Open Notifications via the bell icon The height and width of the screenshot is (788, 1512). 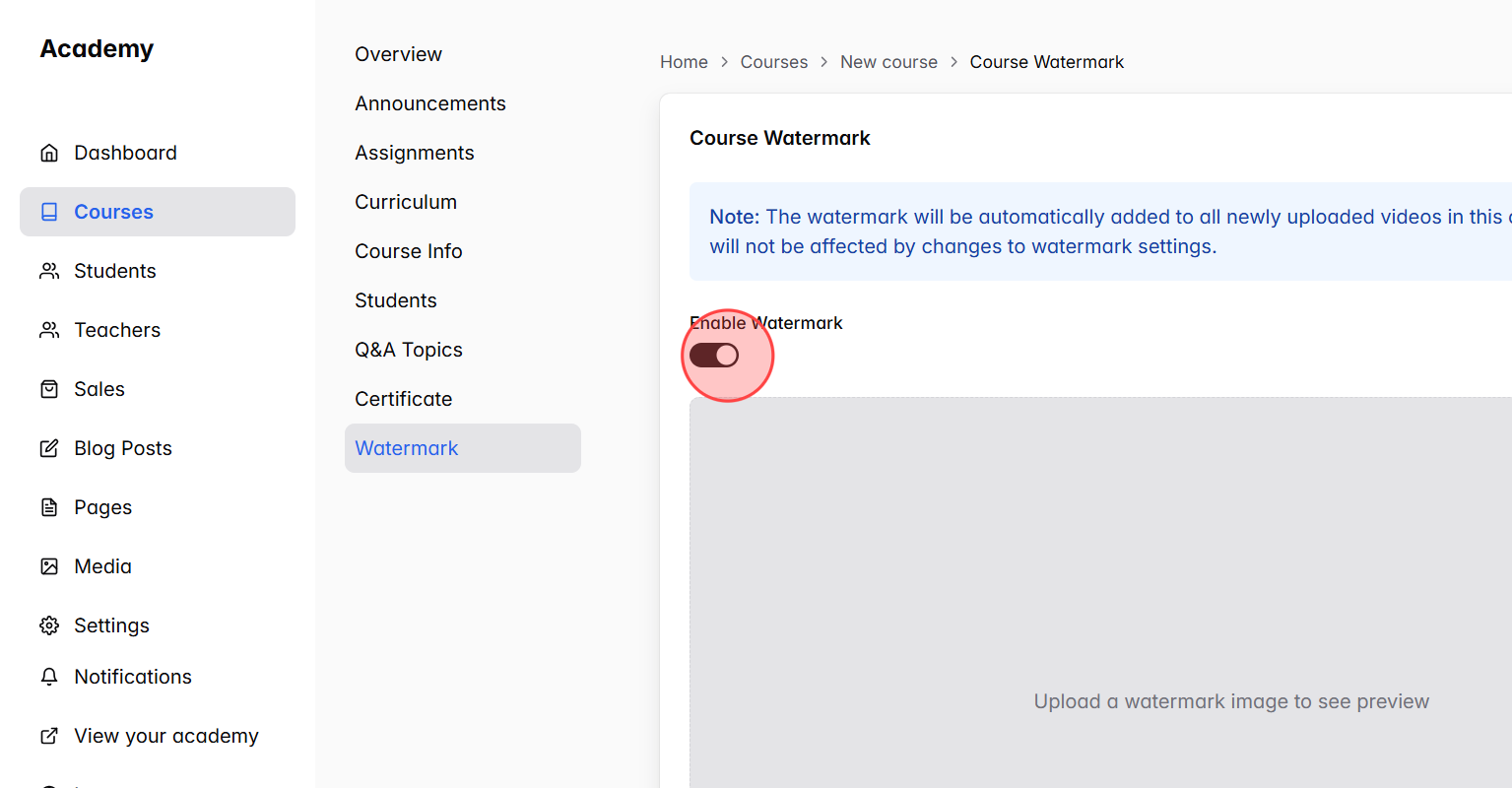pos(49,677)
